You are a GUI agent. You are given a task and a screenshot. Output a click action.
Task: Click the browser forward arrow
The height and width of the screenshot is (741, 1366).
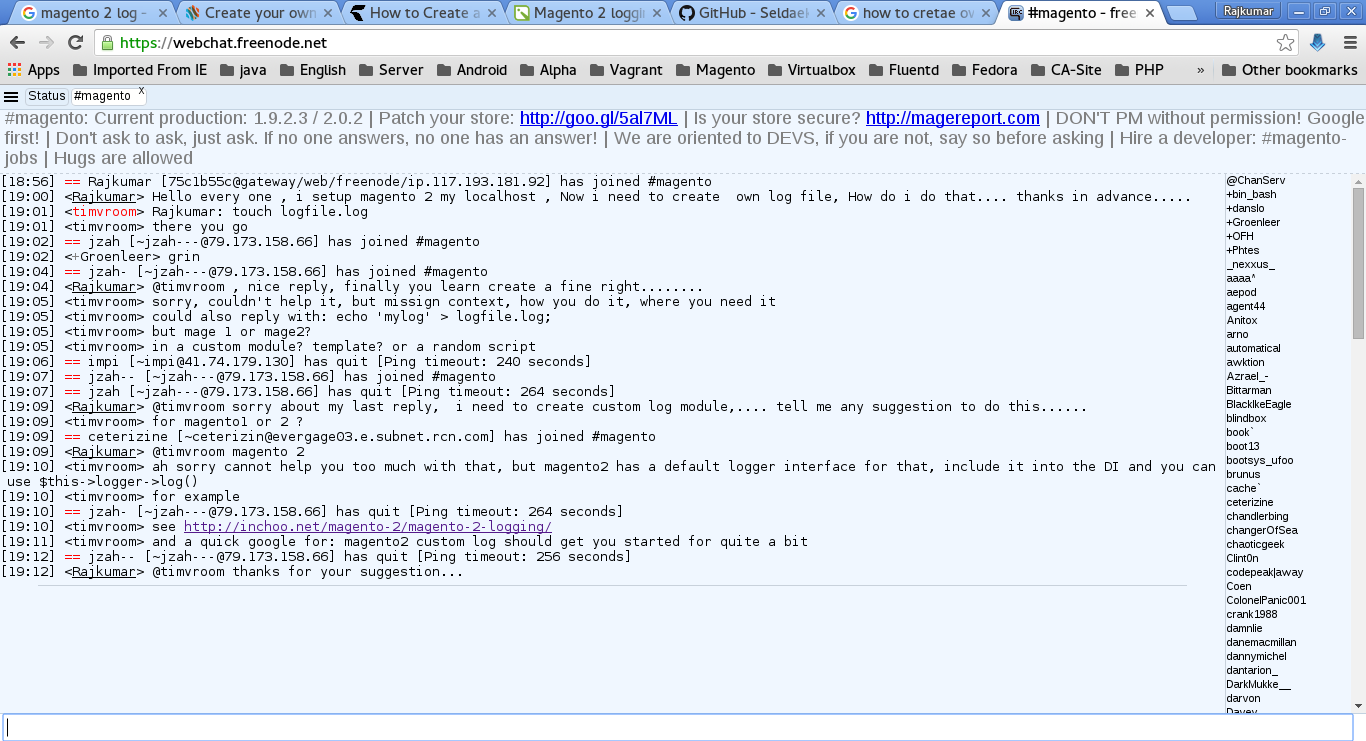click(x=46, y=43)
